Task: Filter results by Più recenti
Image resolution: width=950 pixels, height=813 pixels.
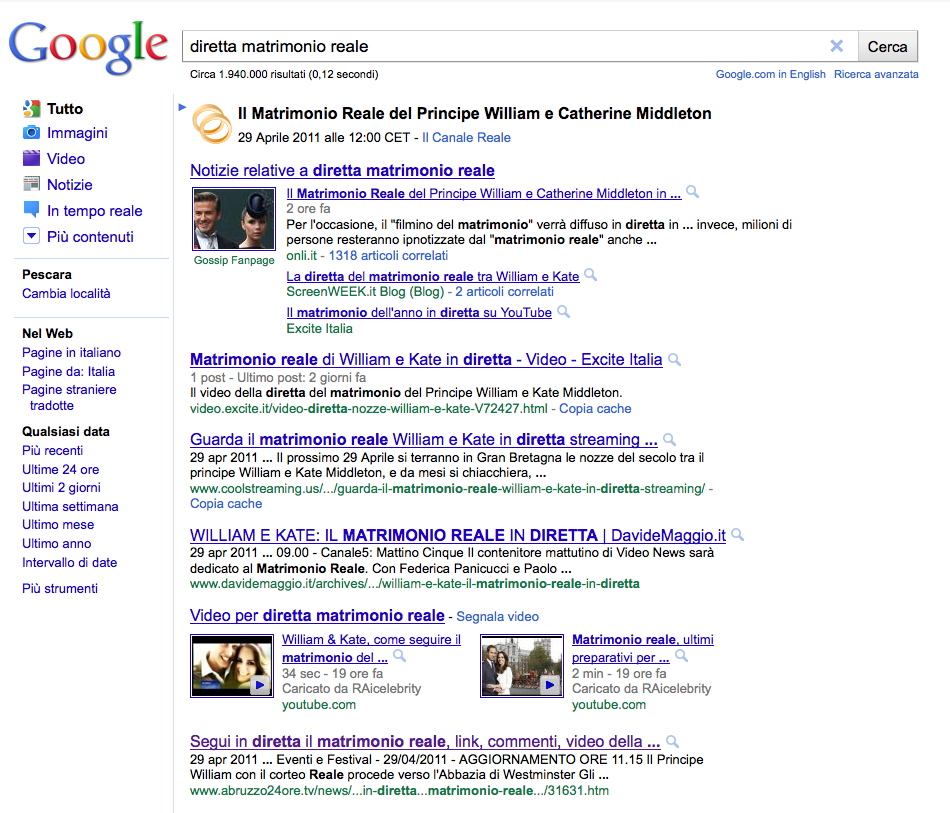Action: 53,451
